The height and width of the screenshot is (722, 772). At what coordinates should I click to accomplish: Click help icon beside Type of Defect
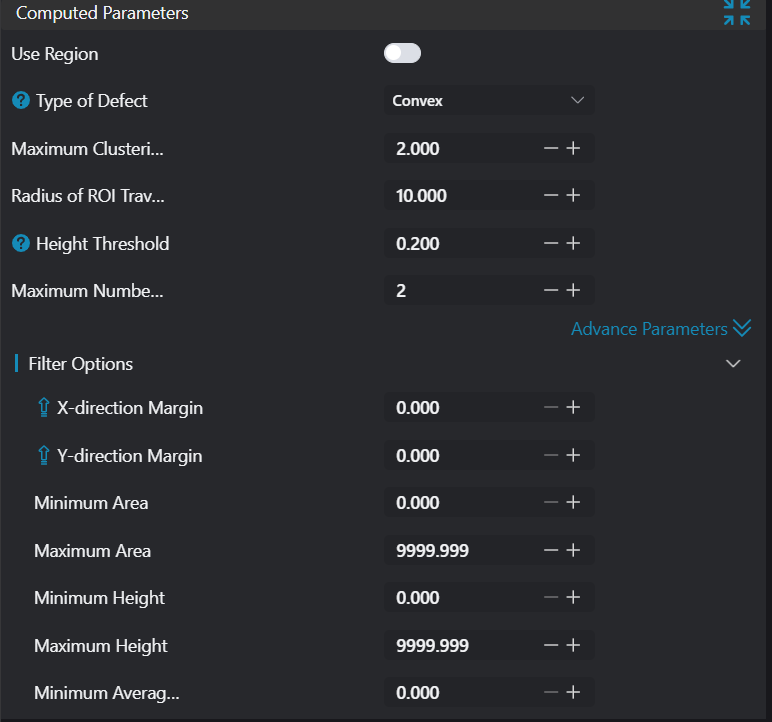click(x=20, y=101)
